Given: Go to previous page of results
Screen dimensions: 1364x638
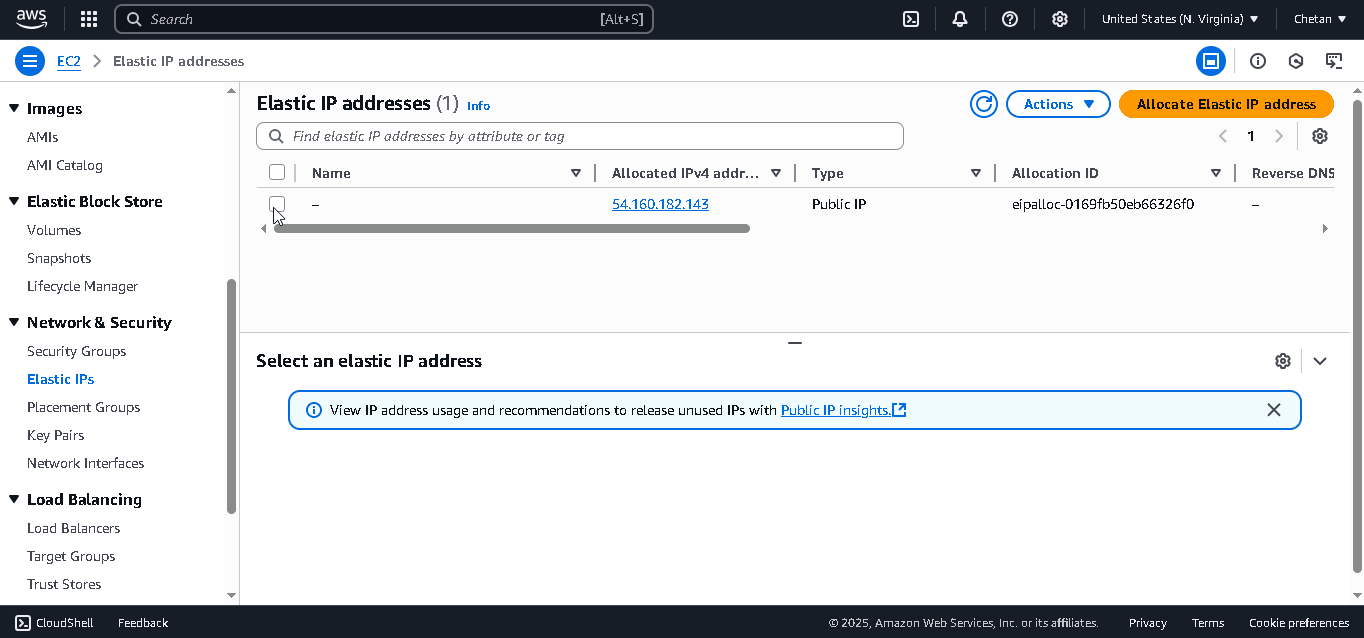Looking at the screenshot, I should pyautogui.click(x=1222, y=136).
